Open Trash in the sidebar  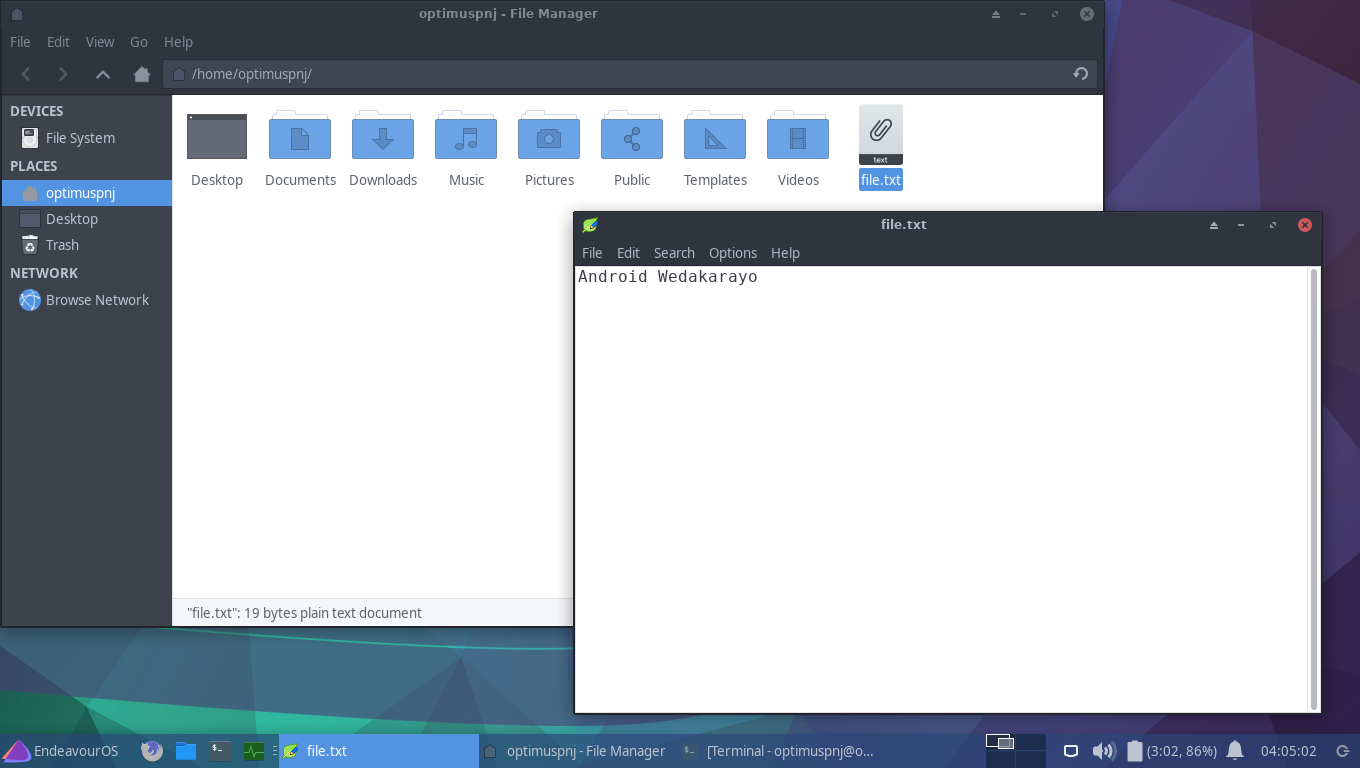click(x=87, y=245)
